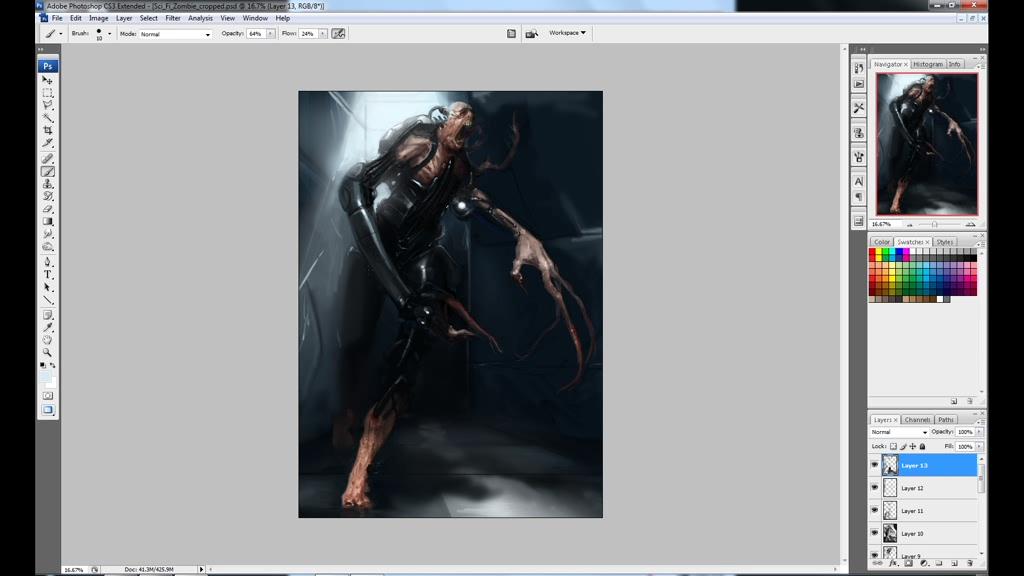Open the layer style fx button
The width and height of the screenshot is (1024, 576).
pos(893,563)
